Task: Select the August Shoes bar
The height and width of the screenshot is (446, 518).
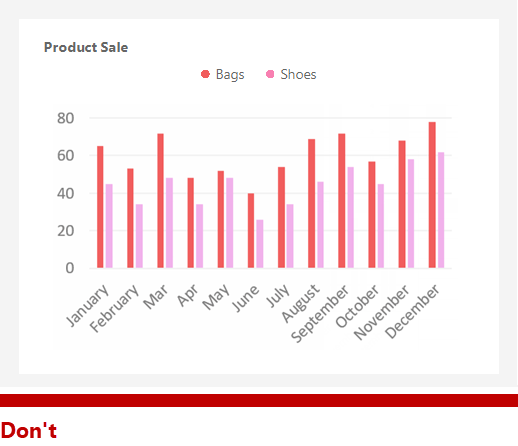Action: click(320, 225)
